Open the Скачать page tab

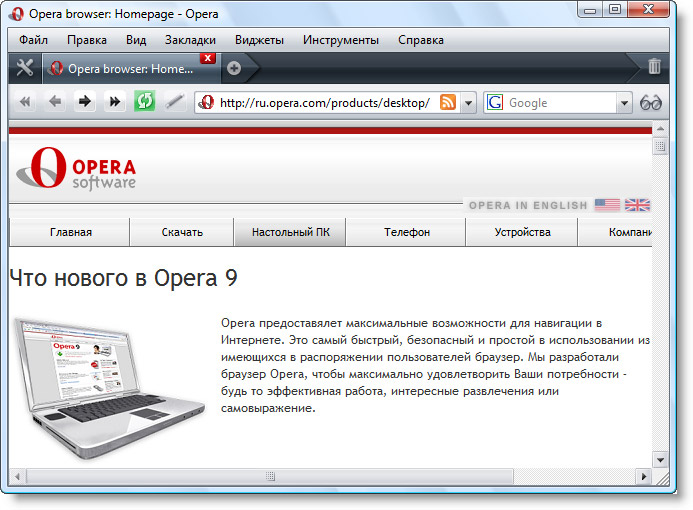pos(182,232)
